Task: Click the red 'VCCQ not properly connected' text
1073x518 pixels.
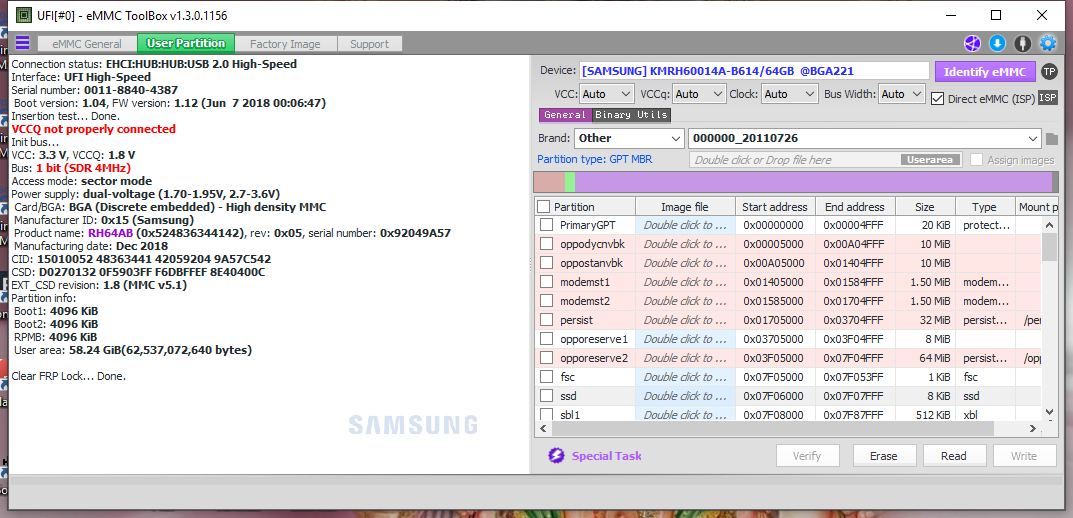Action: pyautogui.click(x=94, y=129)
